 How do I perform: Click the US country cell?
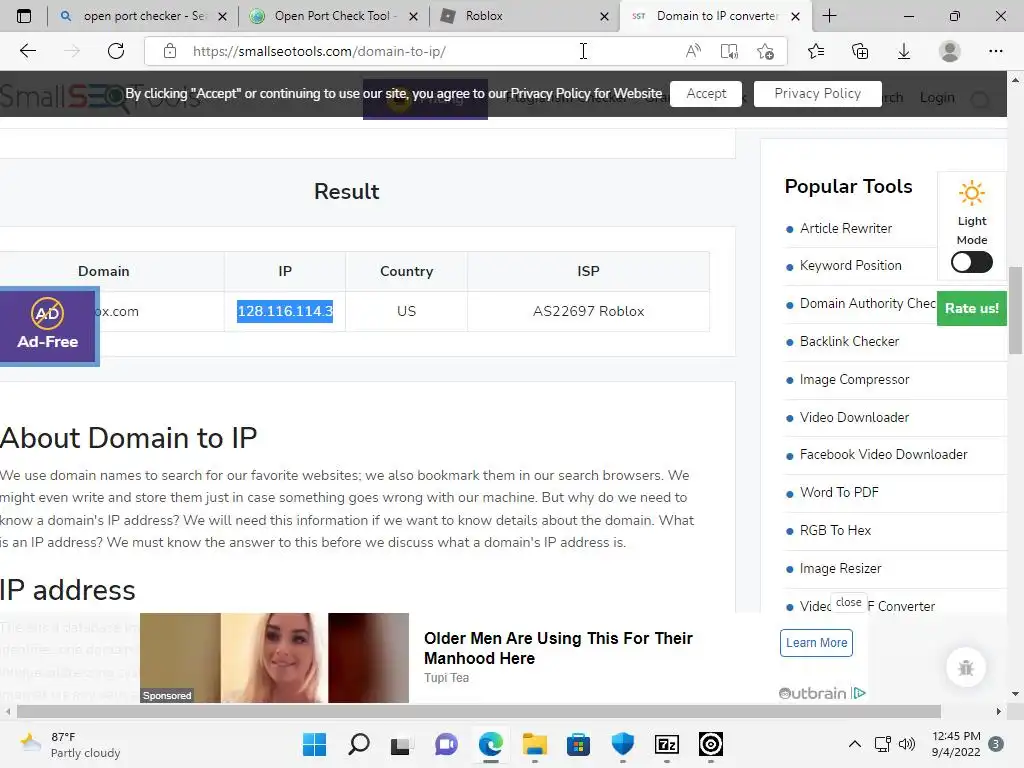406,311
